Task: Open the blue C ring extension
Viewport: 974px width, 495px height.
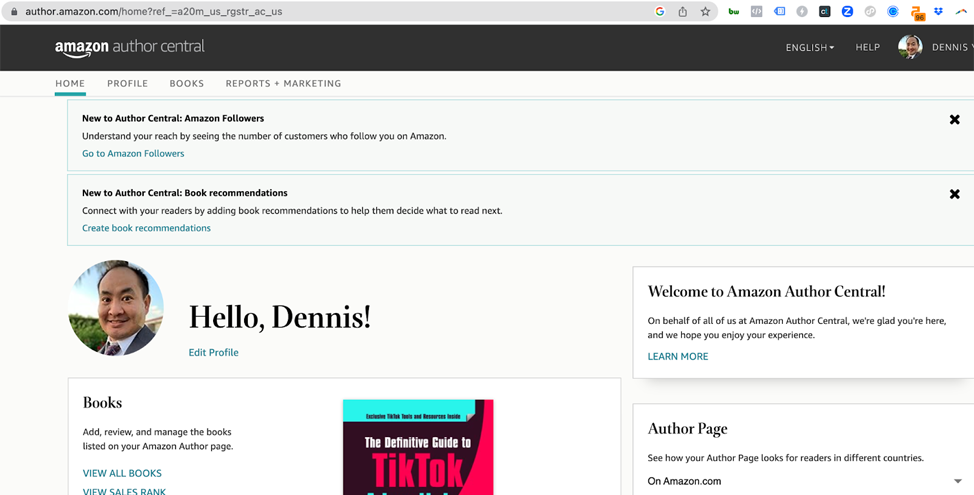Action: (x=893, y=11)
